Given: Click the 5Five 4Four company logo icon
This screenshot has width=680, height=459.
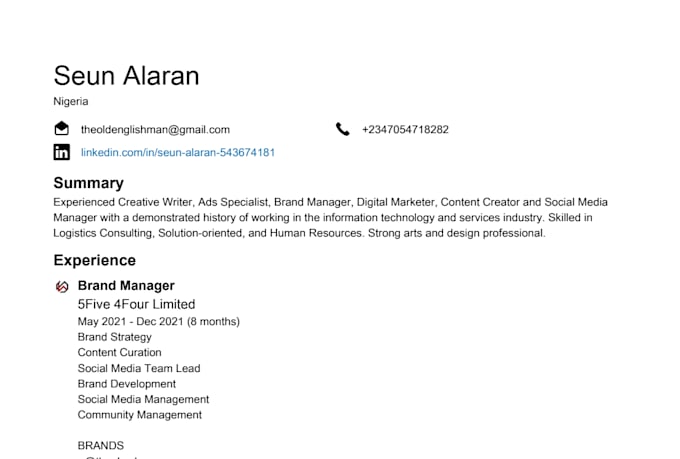Looking at the screenshot, I should coord(62,287).
